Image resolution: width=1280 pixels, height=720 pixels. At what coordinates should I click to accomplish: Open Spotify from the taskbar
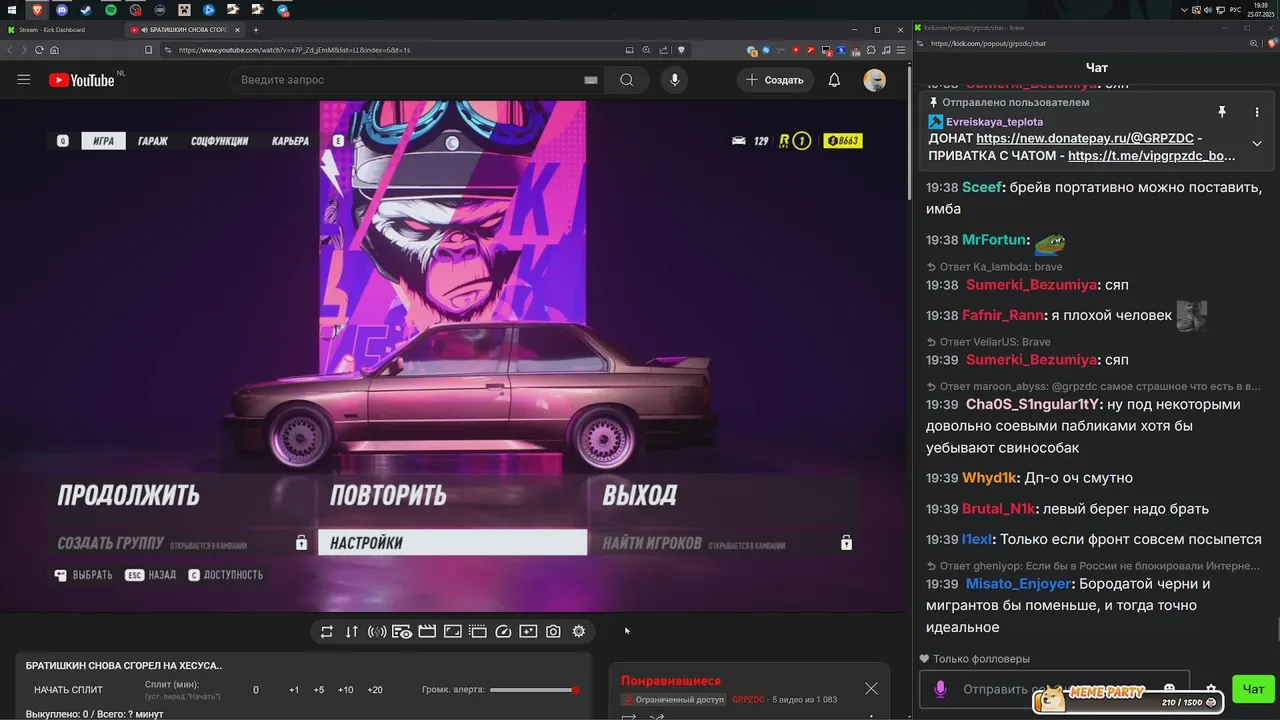pyautogui.click(x=111, y=10)
